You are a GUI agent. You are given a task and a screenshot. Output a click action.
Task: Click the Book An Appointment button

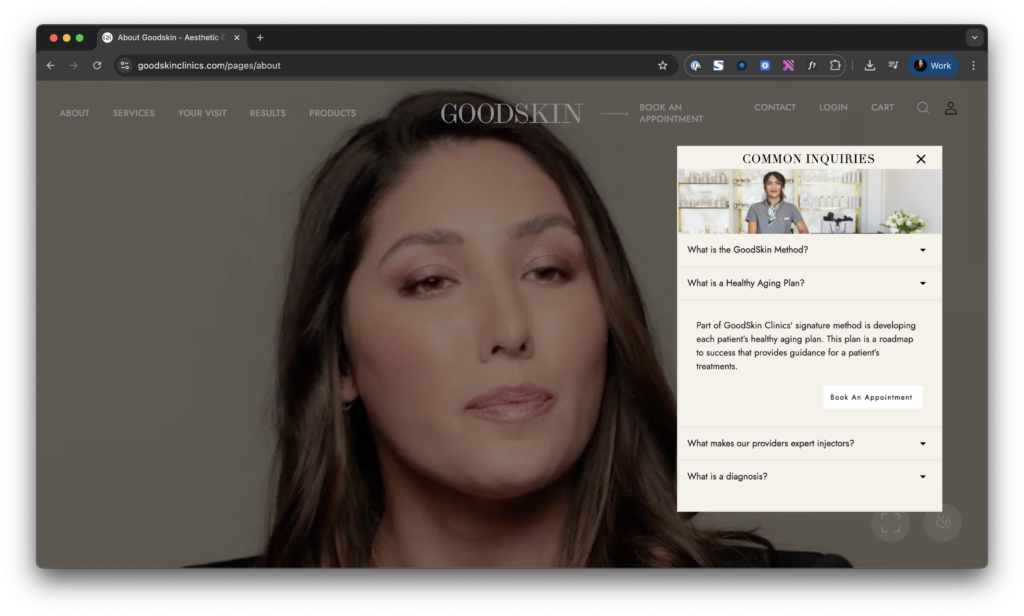coord(872,397)
